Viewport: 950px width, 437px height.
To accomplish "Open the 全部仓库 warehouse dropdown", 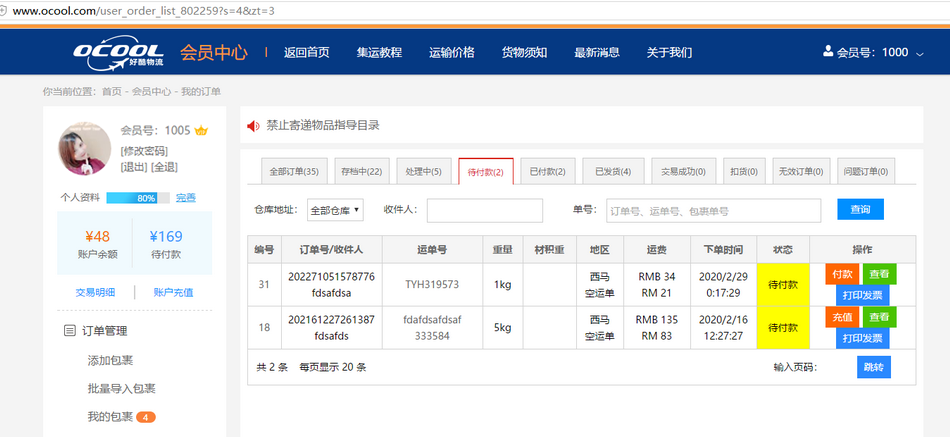I will click(x=335, y=210).
